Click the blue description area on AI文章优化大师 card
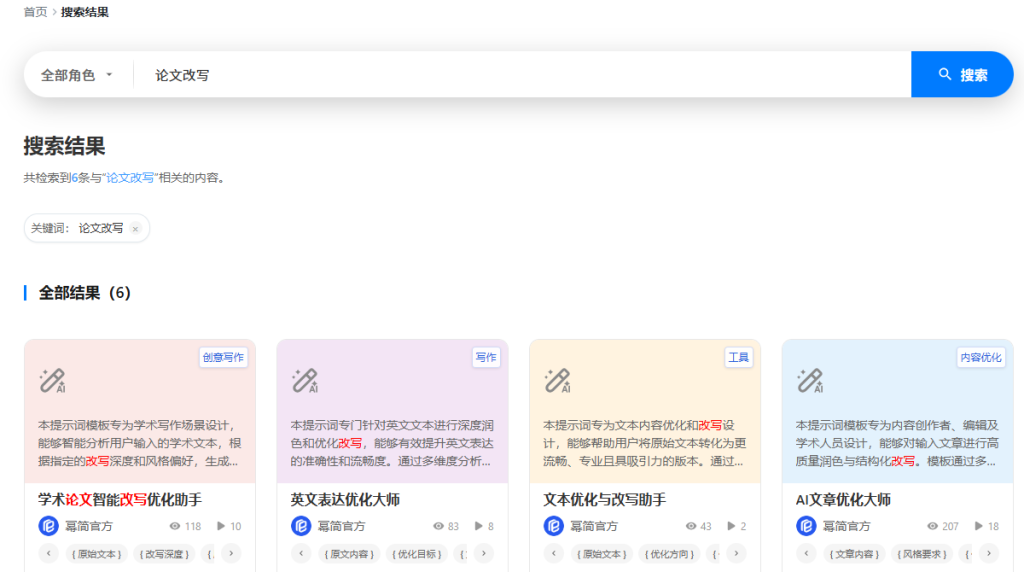This screenshot has width=1024, height=572. [x=897, y=443]
